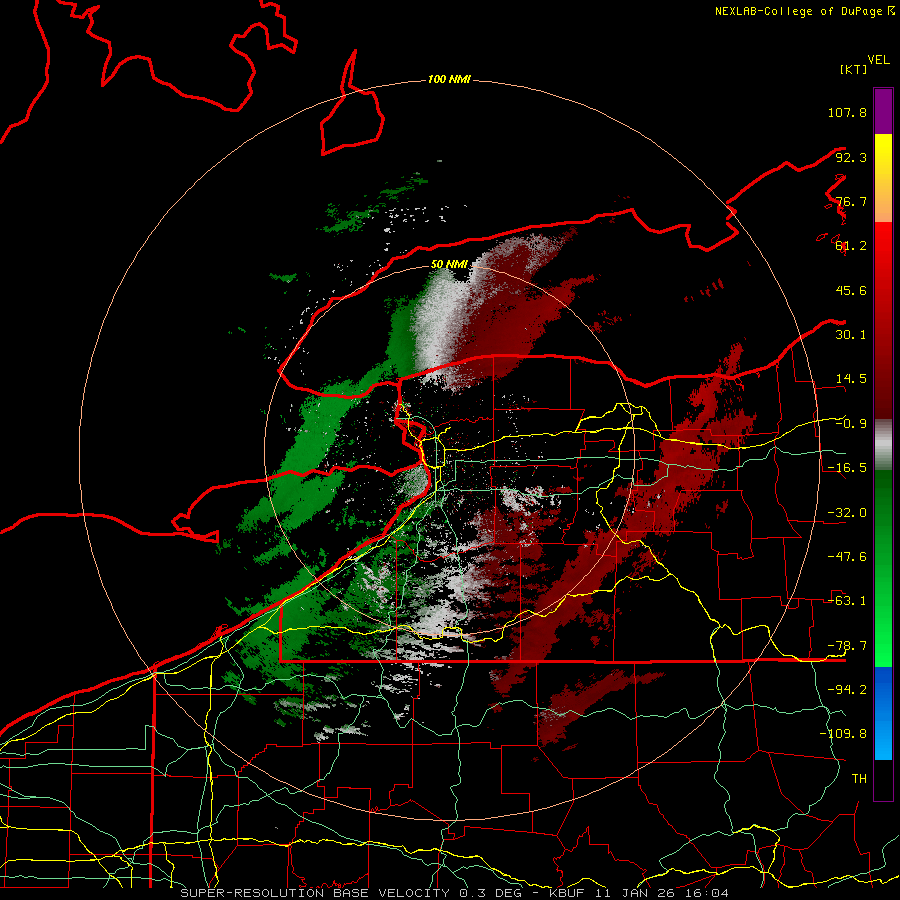Click the -32.0 legend value
Screen dimensions: 900x900
[847, 513]
